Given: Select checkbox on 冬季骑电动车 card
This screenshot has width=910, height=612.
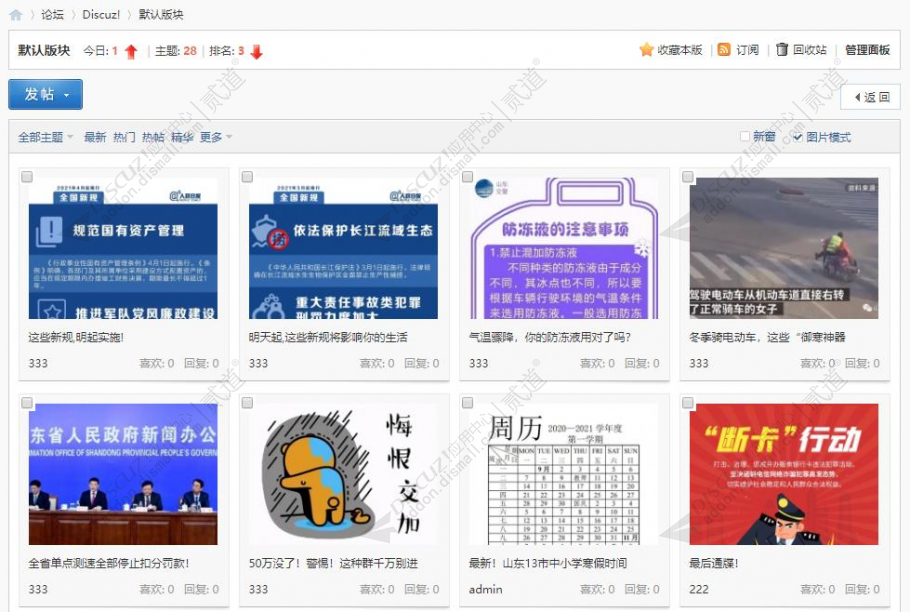Looking at the screenshot, I should [688, 176].
